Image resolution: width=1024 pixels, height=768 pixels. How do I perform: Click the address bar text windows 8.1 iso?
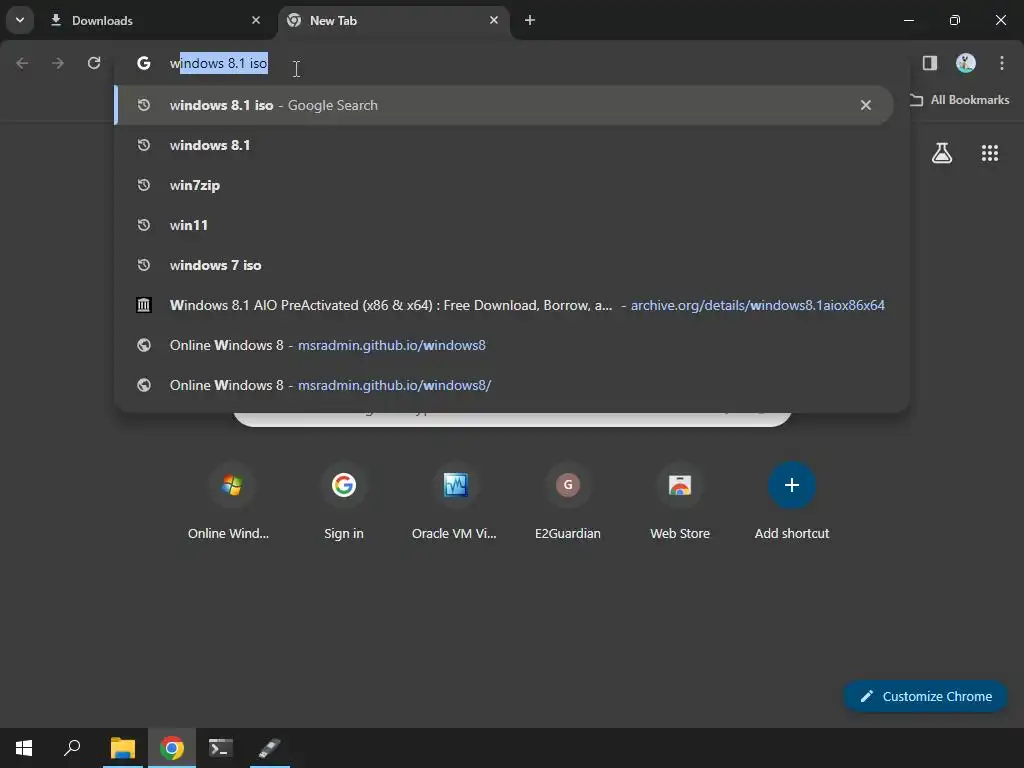coord(219,63)
